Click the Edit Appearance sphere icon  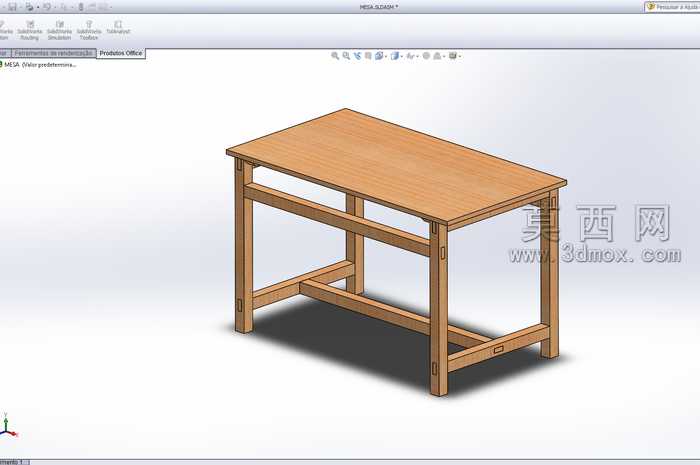(x=426, y=56)
